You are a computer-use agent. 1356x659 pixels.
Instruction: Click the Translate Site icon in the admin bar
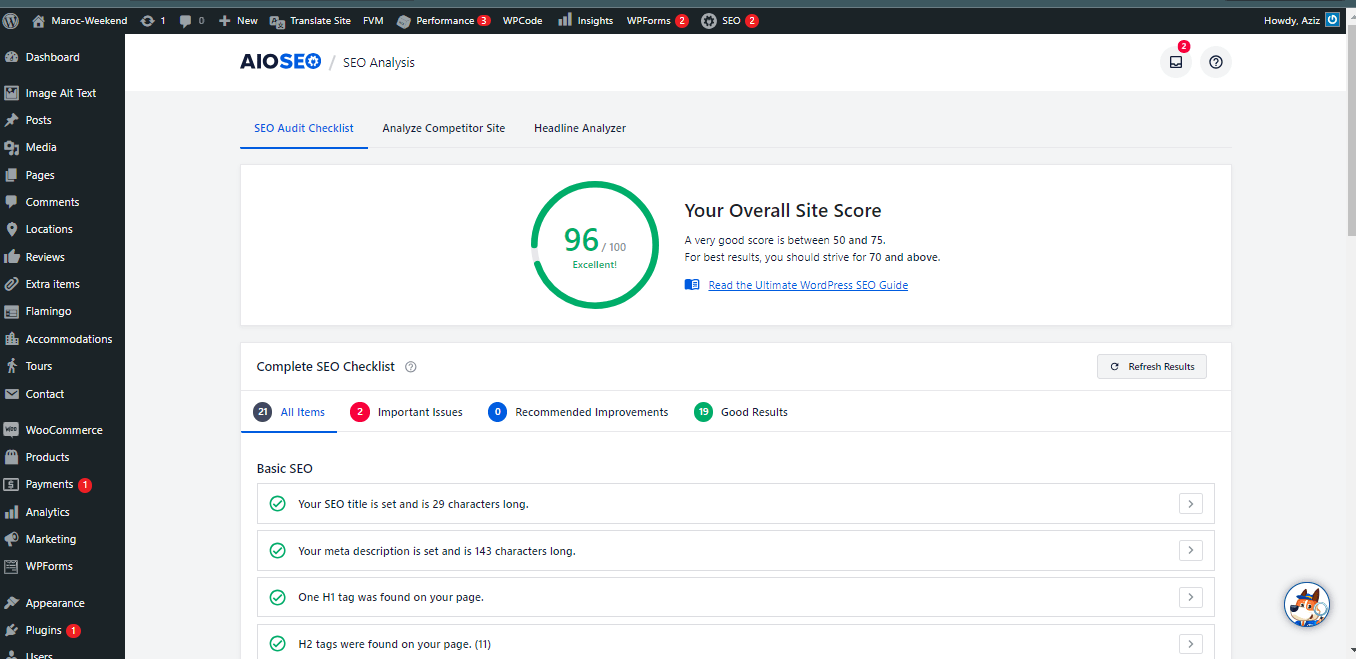[x=277, y=19]
